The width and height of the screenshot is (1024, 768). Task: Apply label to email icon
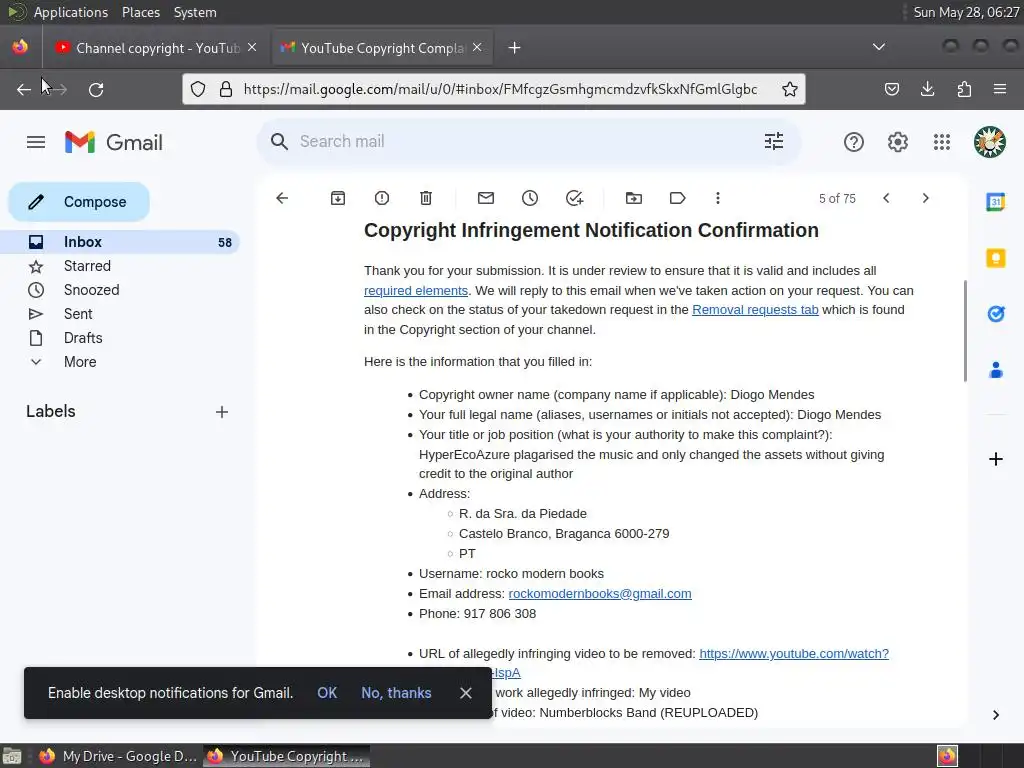(x=677, y=198)
